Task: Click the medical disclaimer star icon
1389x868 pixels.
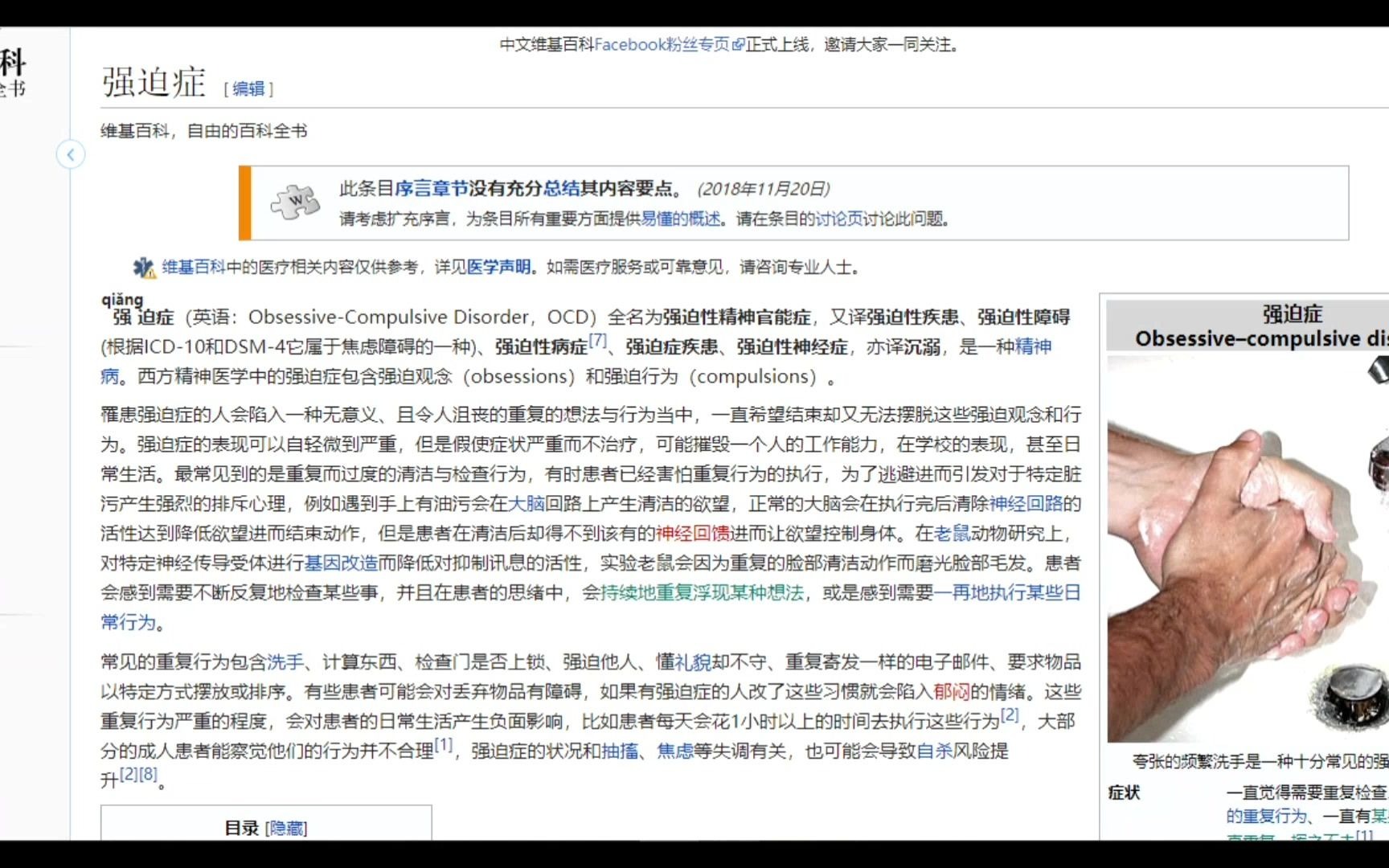Action: tap(145, 268)
